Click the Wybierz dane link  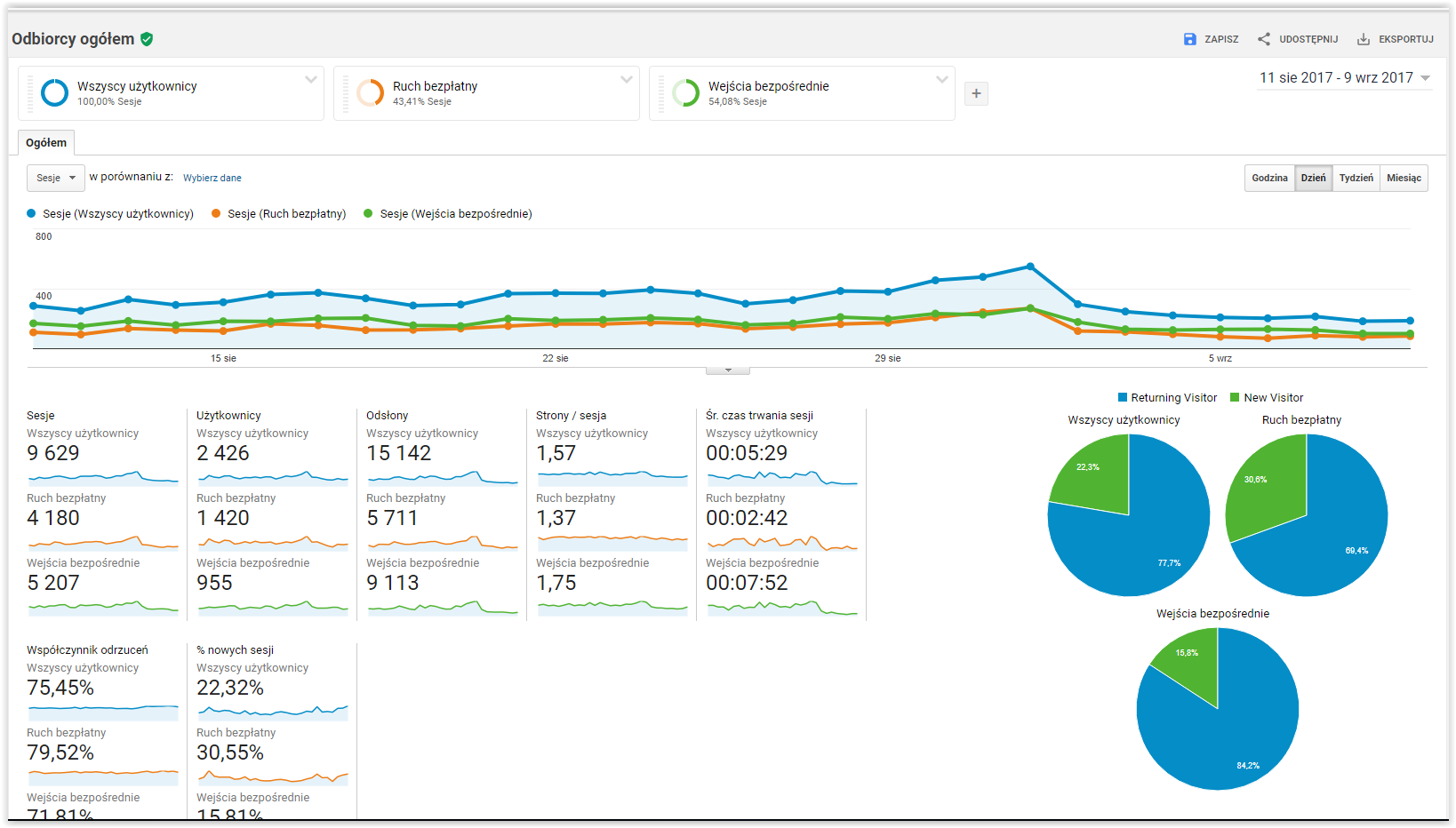coord(212,178)
